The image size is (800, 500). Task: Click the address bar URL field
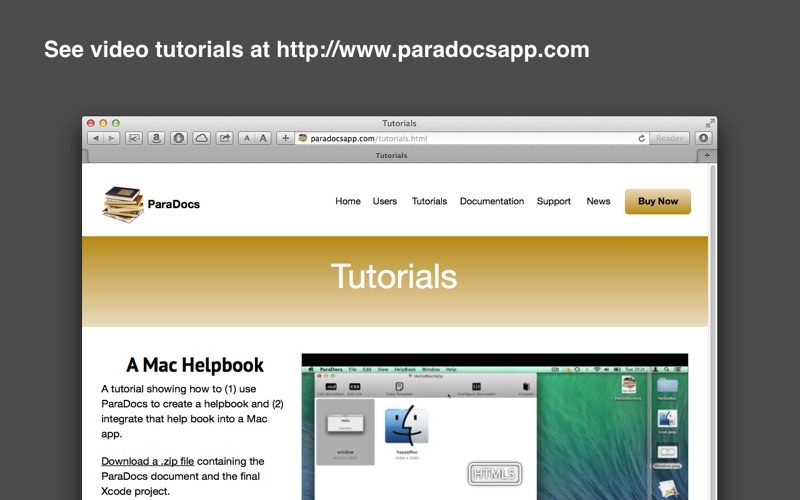[472, 138]
